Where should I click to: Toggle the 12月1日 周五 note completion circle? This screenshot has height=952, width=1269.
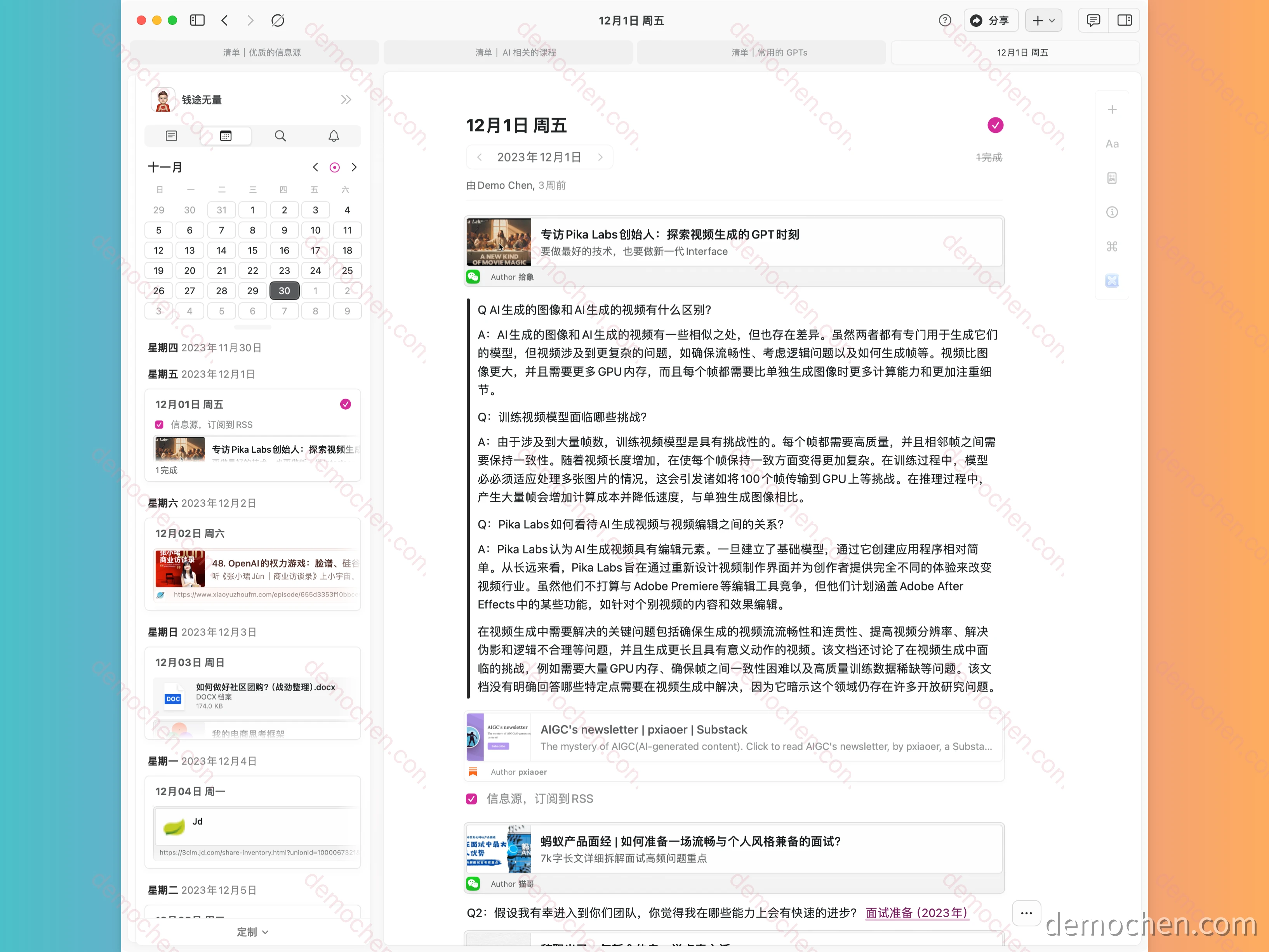(995, 125)
